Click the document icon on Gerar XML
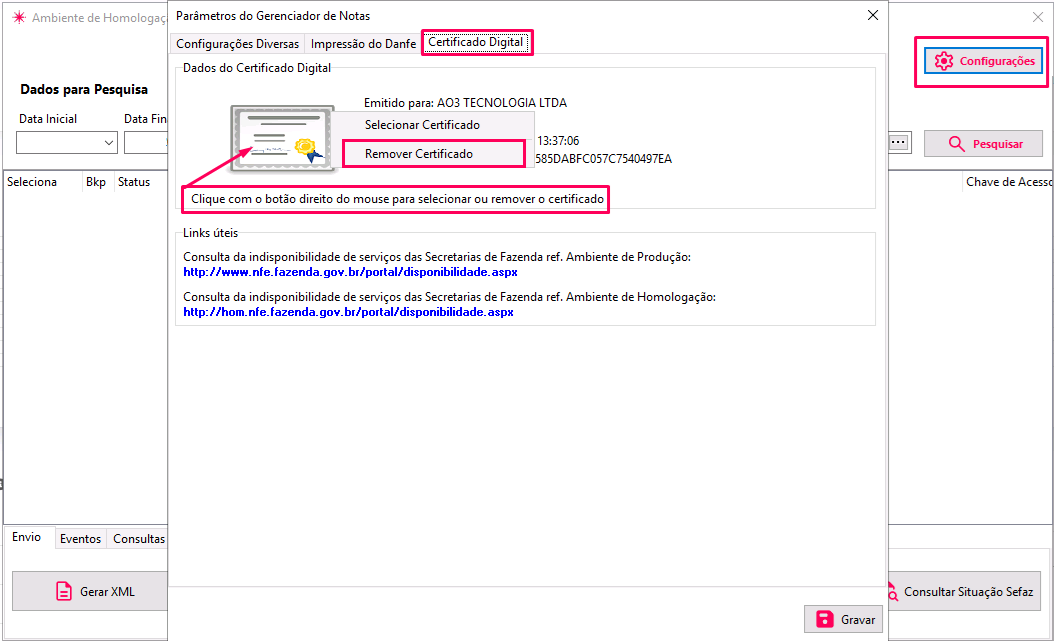 coord(63,591)
